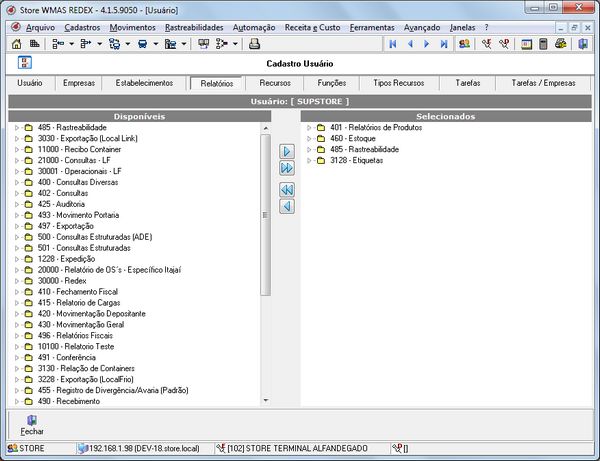Screen dimensions: 600x461
Task: Open the Cadastros menu
Action: point(82,28)
